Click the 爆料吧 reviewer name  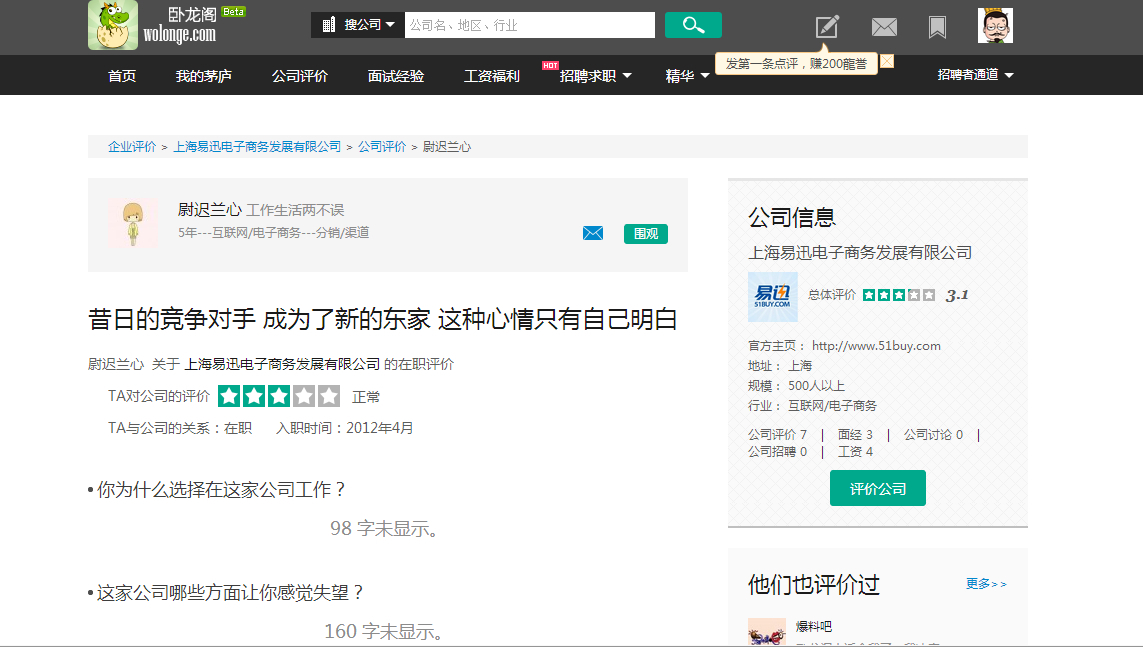pyautogui.click(x=814, y=627)
